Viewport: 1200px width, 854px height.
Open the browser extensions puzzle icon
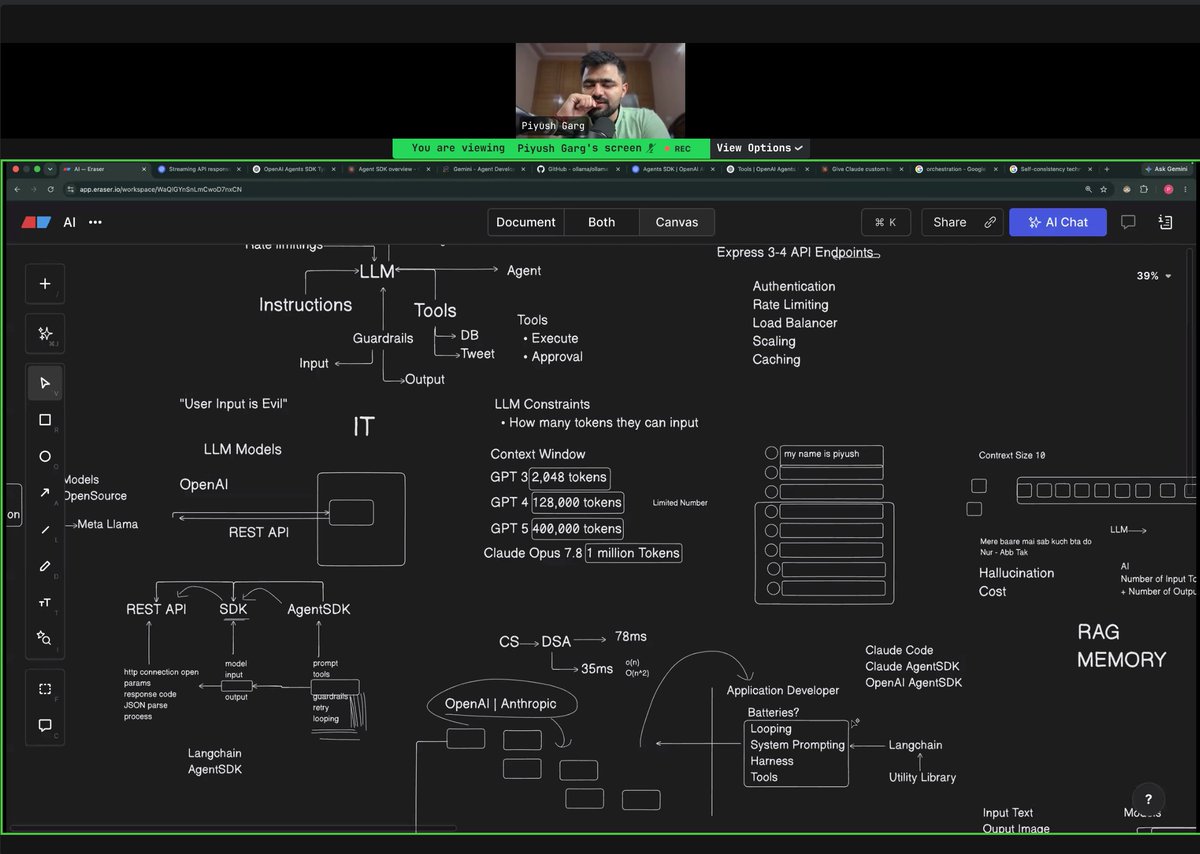coord(1146,189)
